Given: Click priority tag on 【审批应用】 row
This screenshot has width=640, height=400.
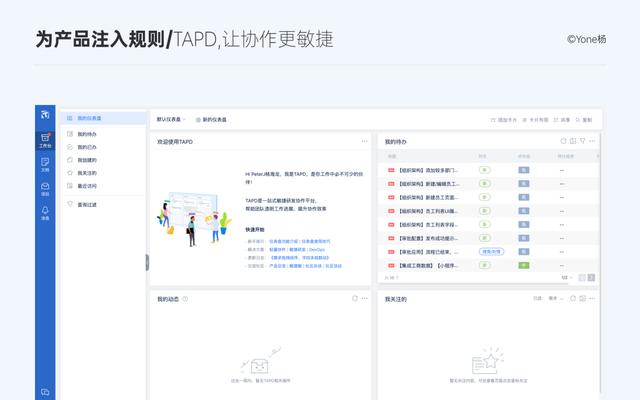Looking at the screenshot, I should coord(524,252).
